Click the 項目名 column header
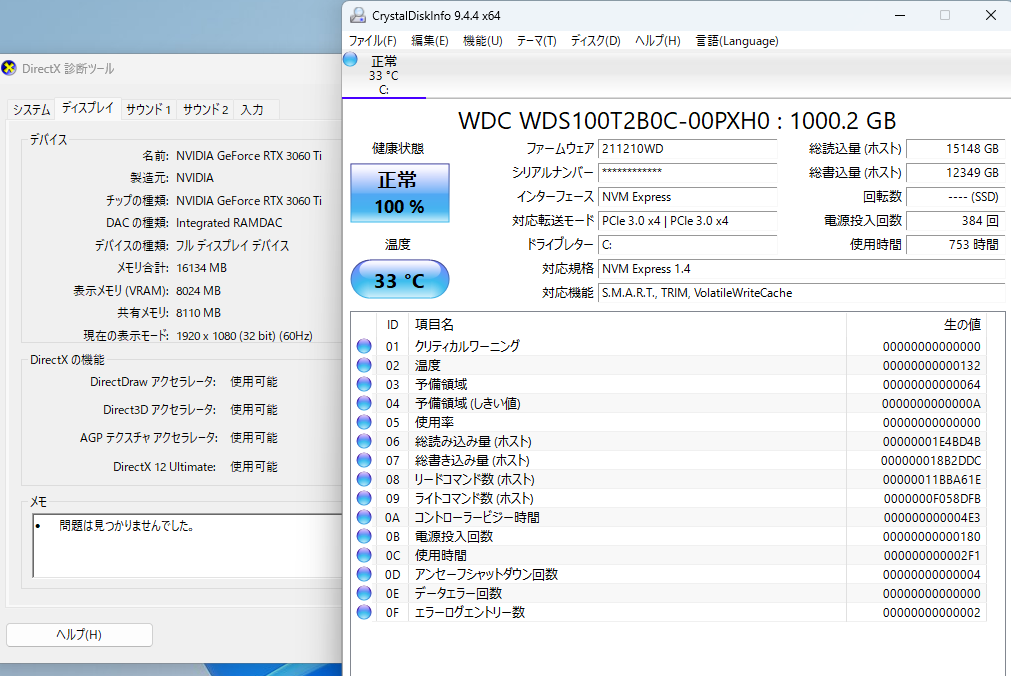 coord(627,324)
